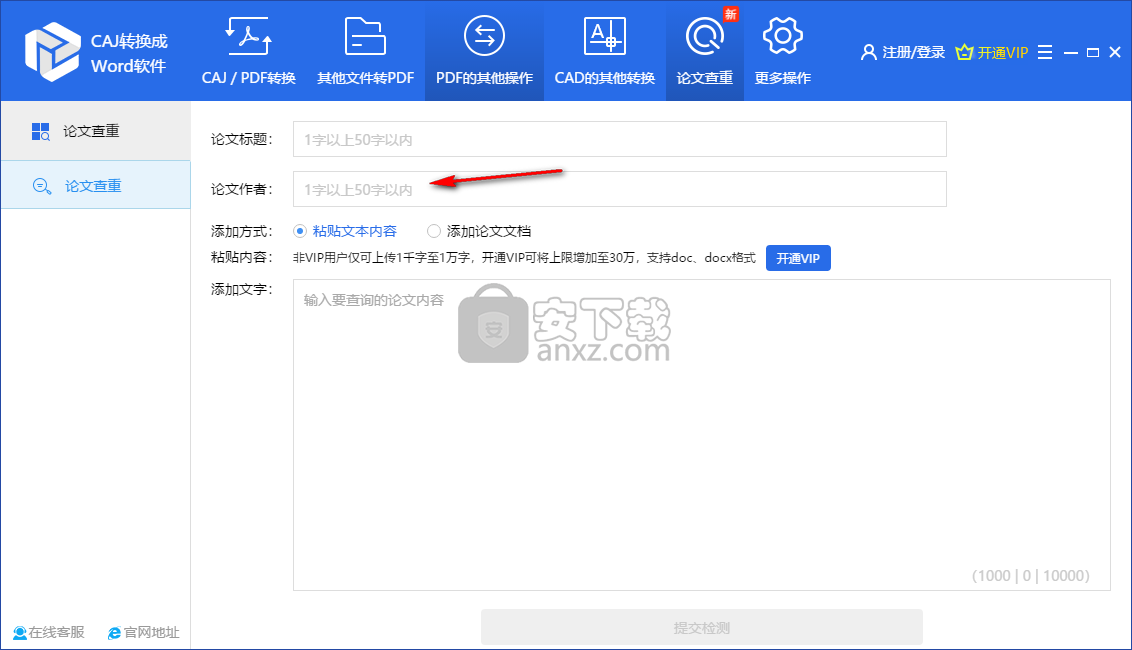This screenshot has height=650, width=1132.
Task: Open CAD的其他转换 icon
Action: click(x=604, y=36)
